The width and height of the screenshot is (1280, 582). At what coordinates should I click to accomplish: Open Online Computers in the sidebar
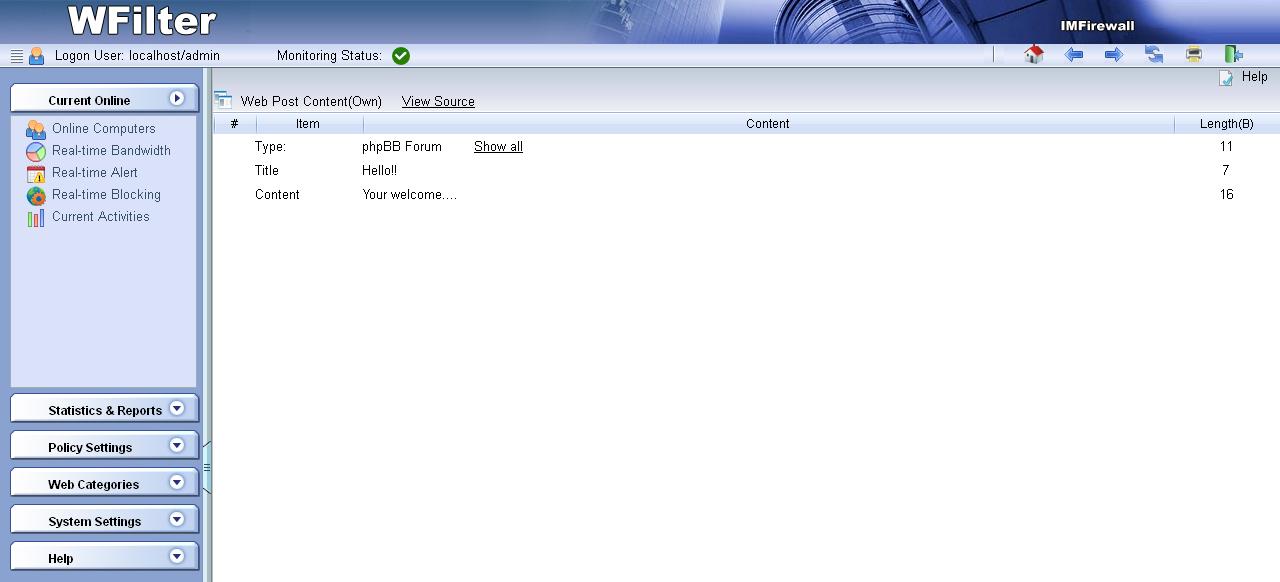point(103,129)
